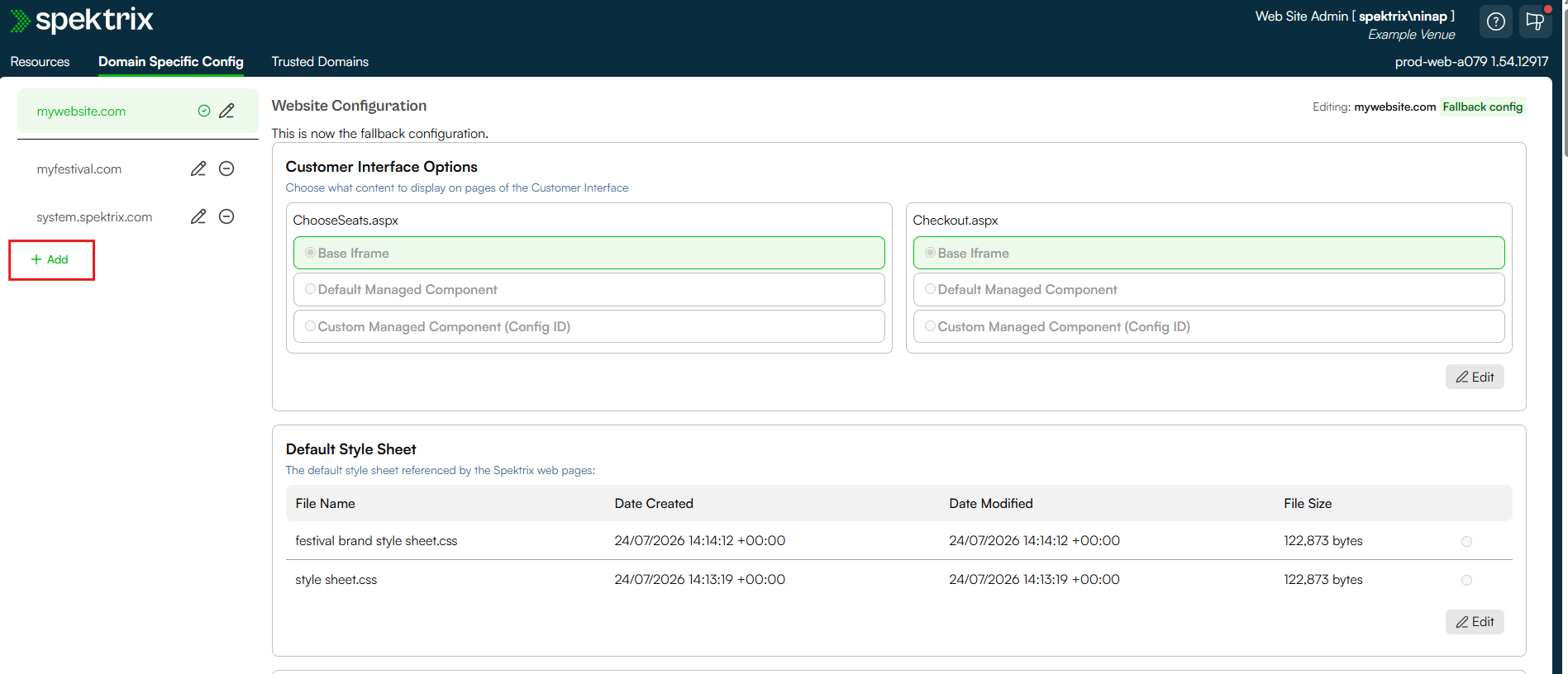Edit the myfestival.com domain with pencil icon
This screenshot has height=674, width=1568.
[x=198, y=168]
